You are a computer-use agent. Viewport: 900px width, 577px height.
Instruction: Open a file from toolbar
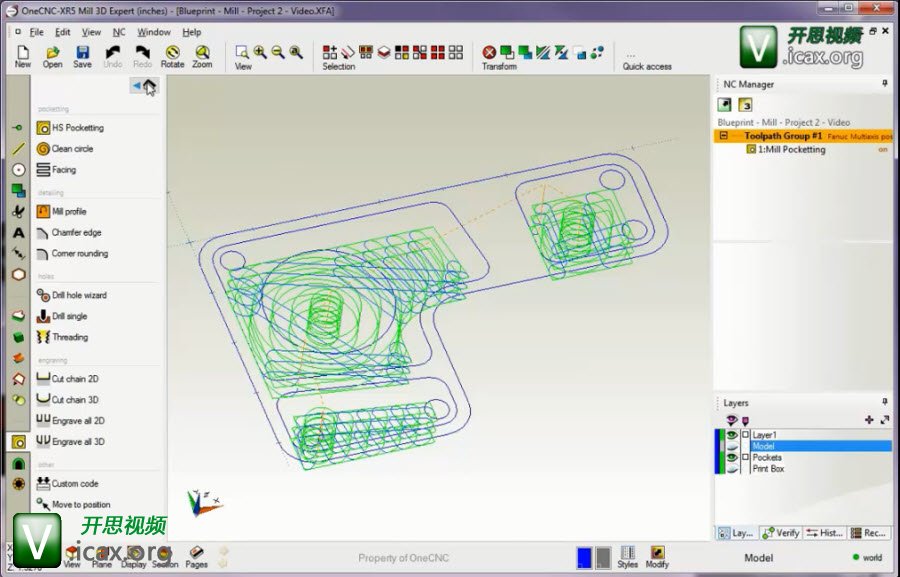(52, 57)
